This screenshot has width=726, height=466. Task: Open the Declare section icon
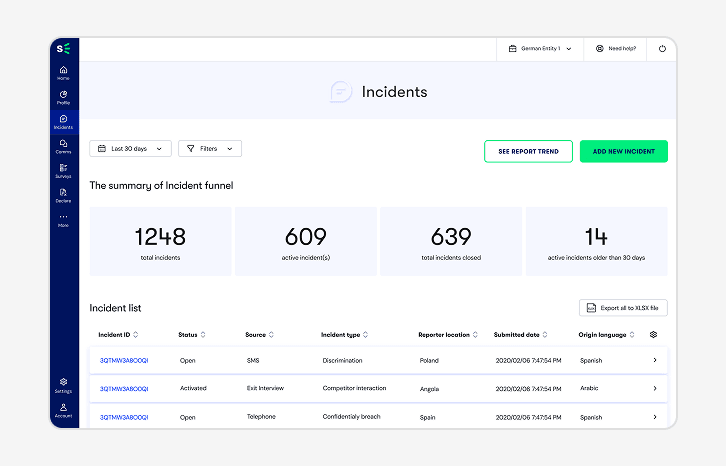pyautogui.click(x=63, y=194)
